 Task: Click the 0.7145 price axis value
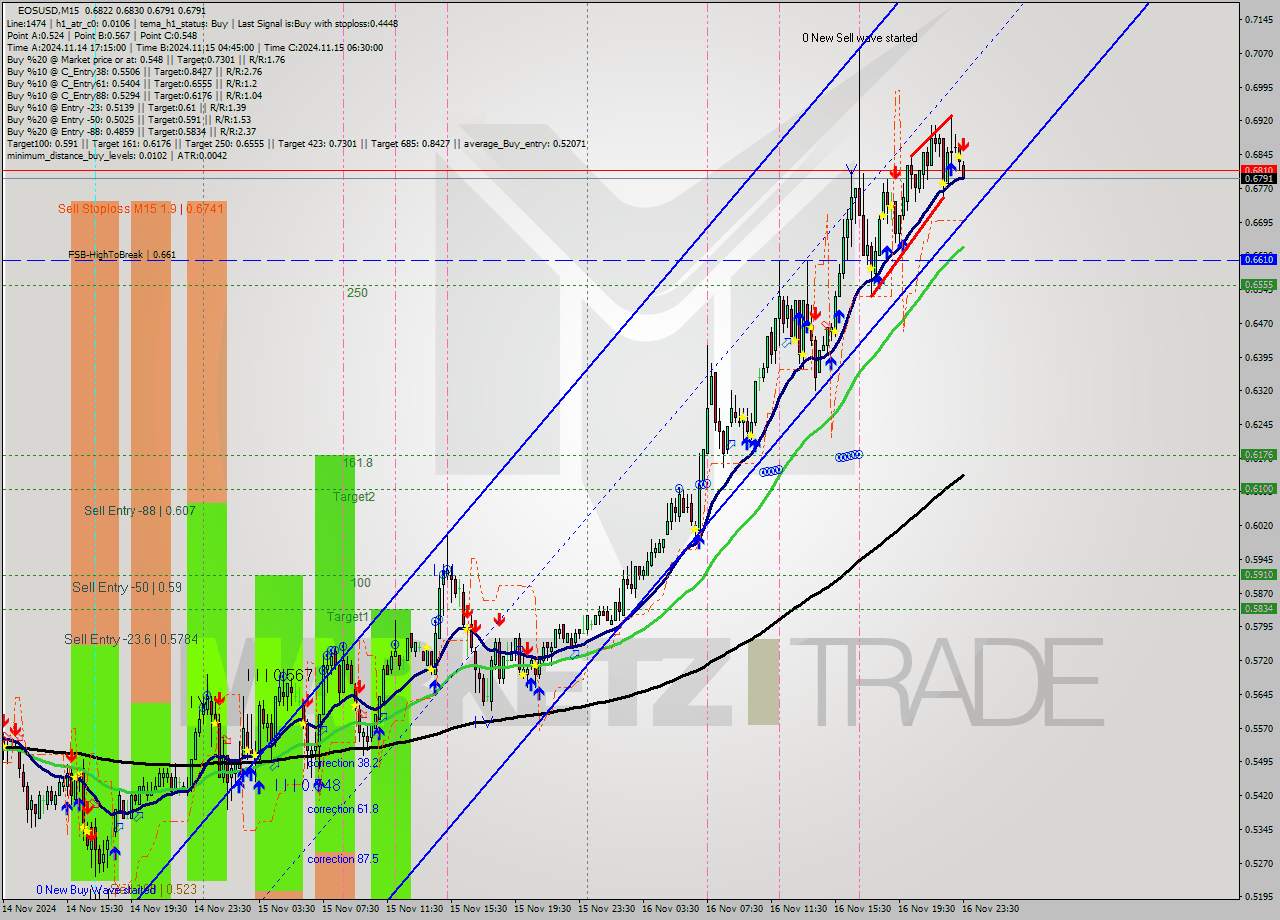(x=1257, y=20)
